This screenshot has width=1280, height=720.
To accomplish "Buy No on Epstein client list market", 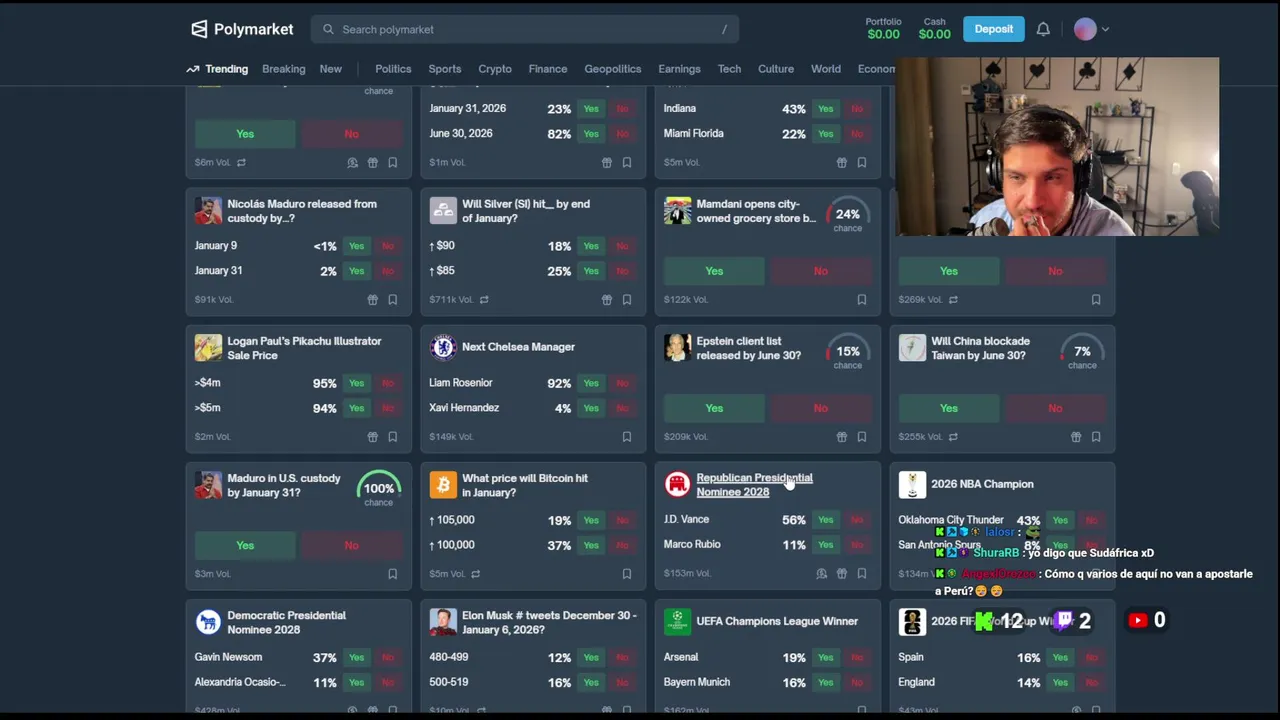I will (821, 408).
